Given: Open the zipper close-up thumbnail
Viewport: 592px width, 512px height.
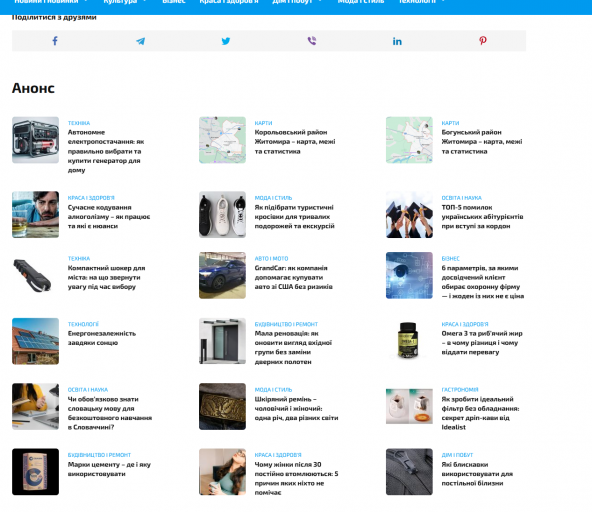Looking at the screenshot, I should (409, 472).
